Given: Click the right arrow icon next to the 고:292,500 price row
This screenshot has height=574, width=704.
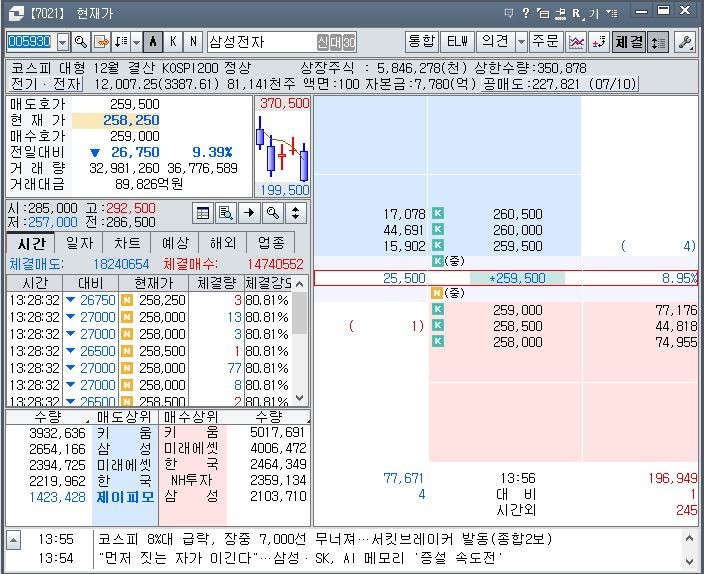Looking at the screenshot, I should pos(249,213).
